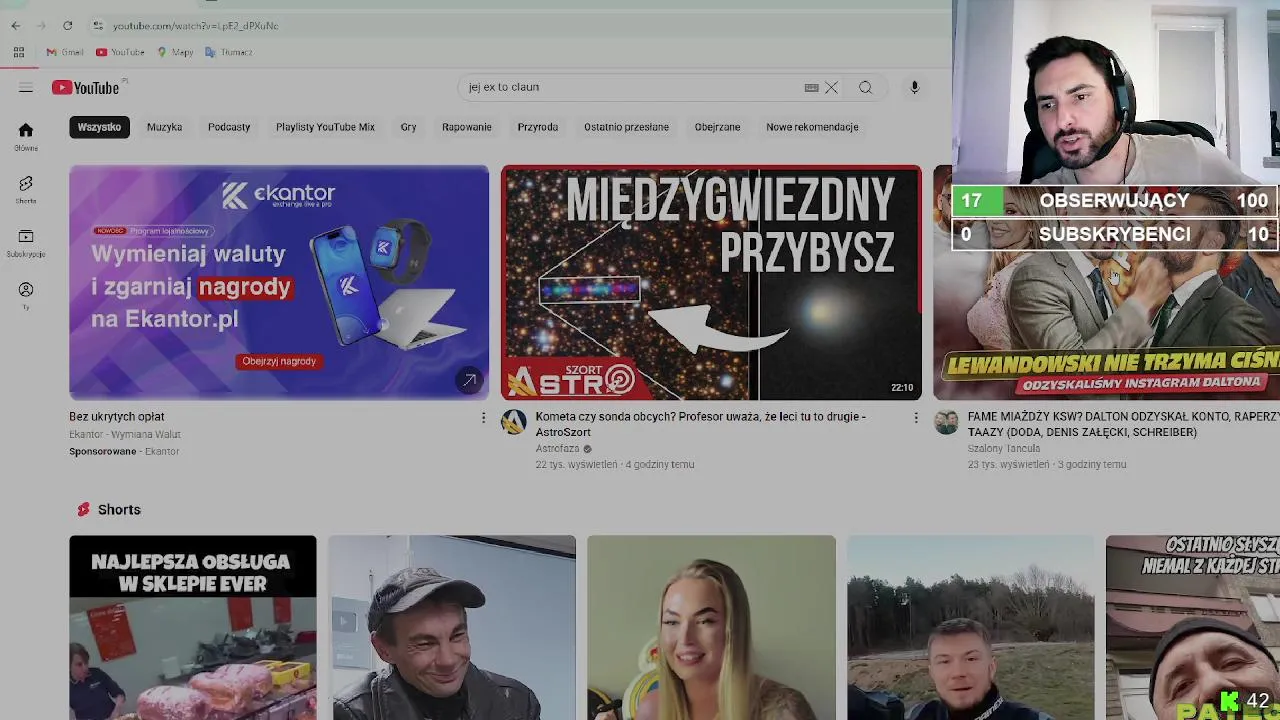Open the Szalony Tanculs channel avatar
This screenshot has width=1280, height=720.
(x=946, y=422)
